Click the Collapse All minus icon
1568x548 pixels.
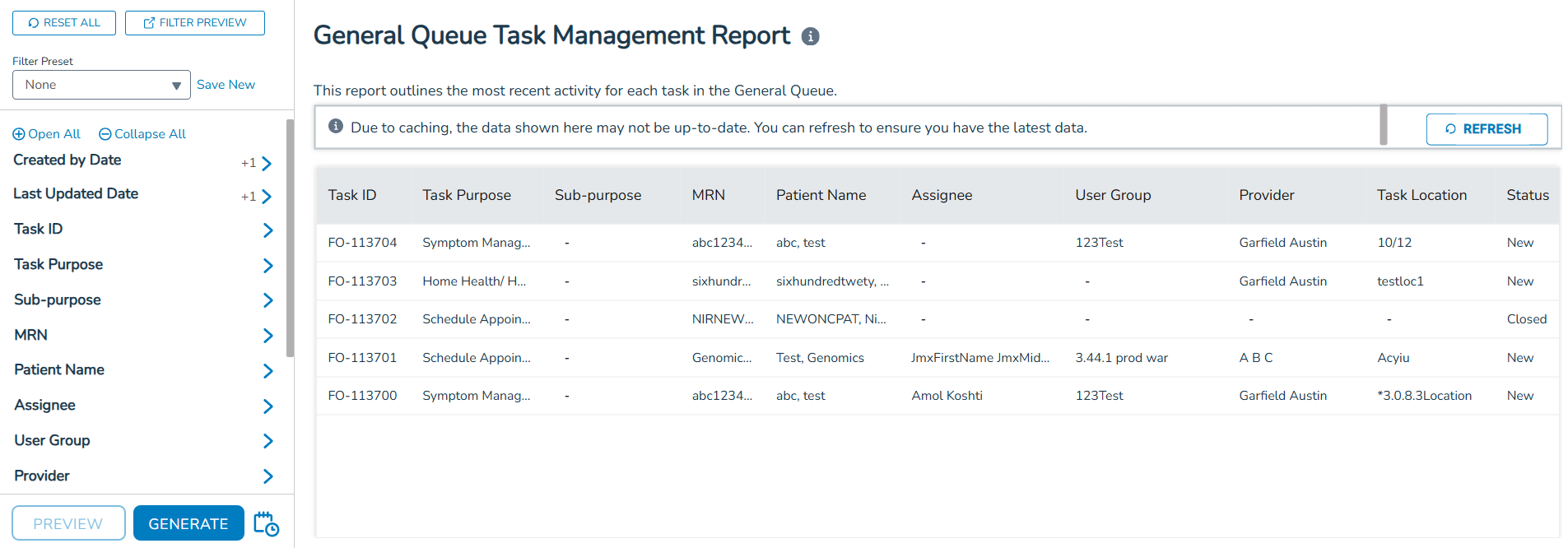105,134
